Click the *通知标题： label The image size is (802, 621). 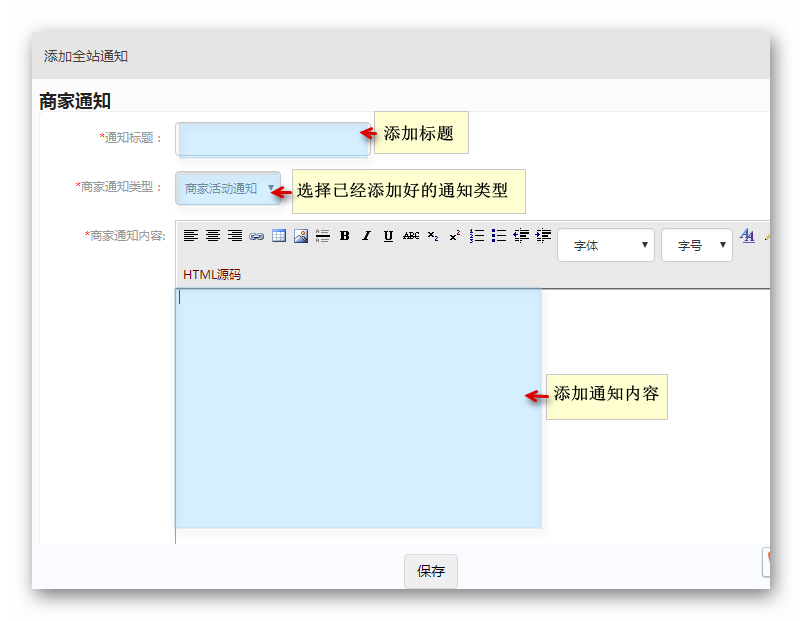pyautogui.click(x=131, y=138)
